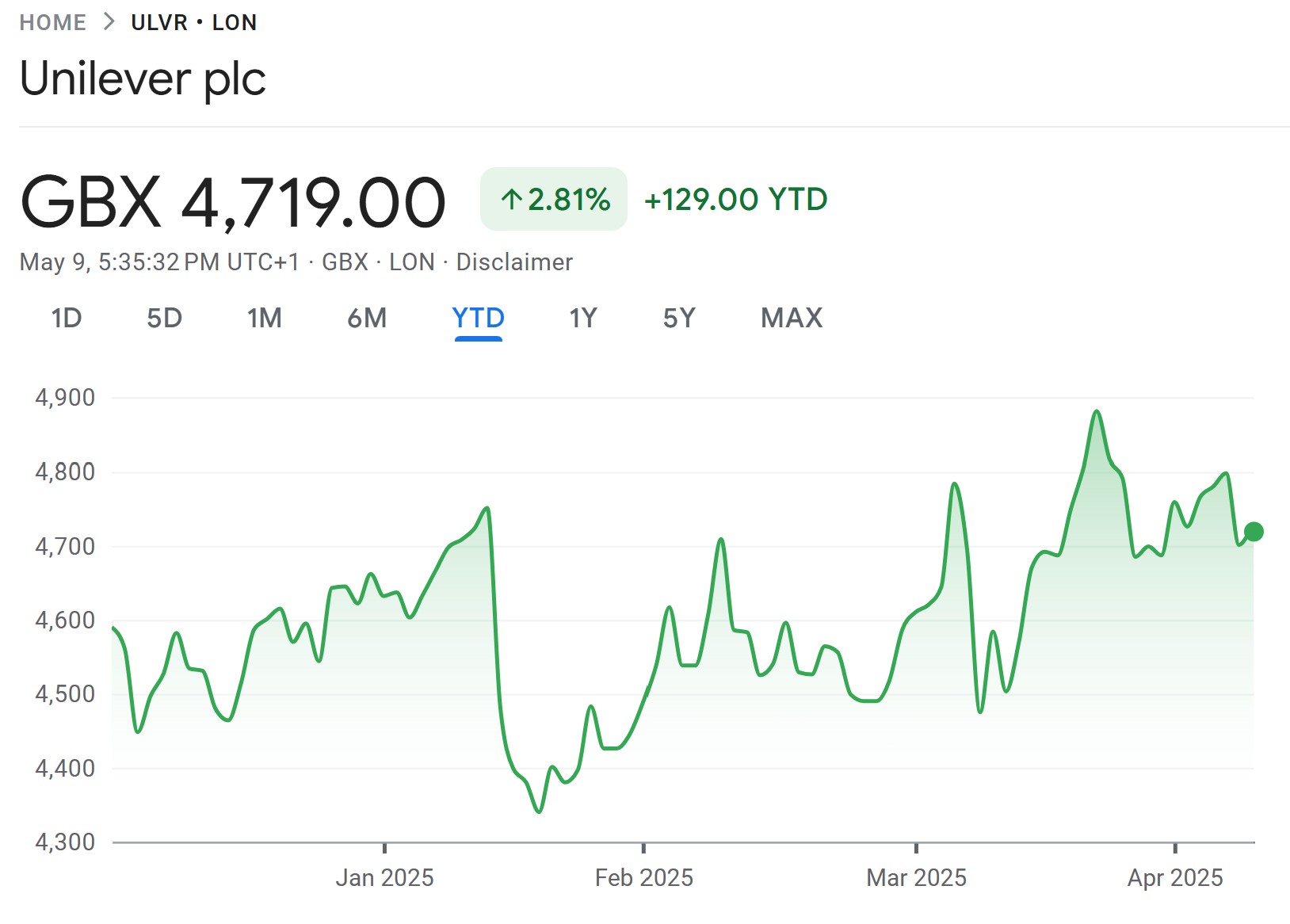Click the Mar 2025 axis marker
1290x924 pixels.
916,877
